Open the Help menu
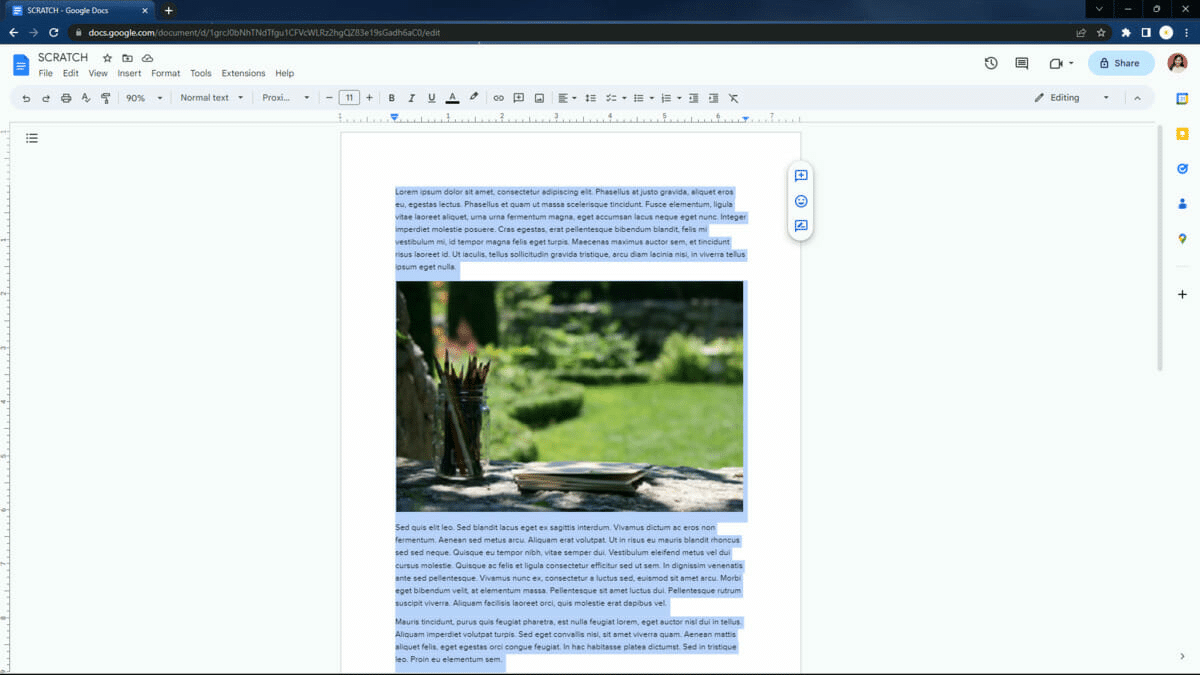Screen dimensions: 1200x675 coord(284,73)
